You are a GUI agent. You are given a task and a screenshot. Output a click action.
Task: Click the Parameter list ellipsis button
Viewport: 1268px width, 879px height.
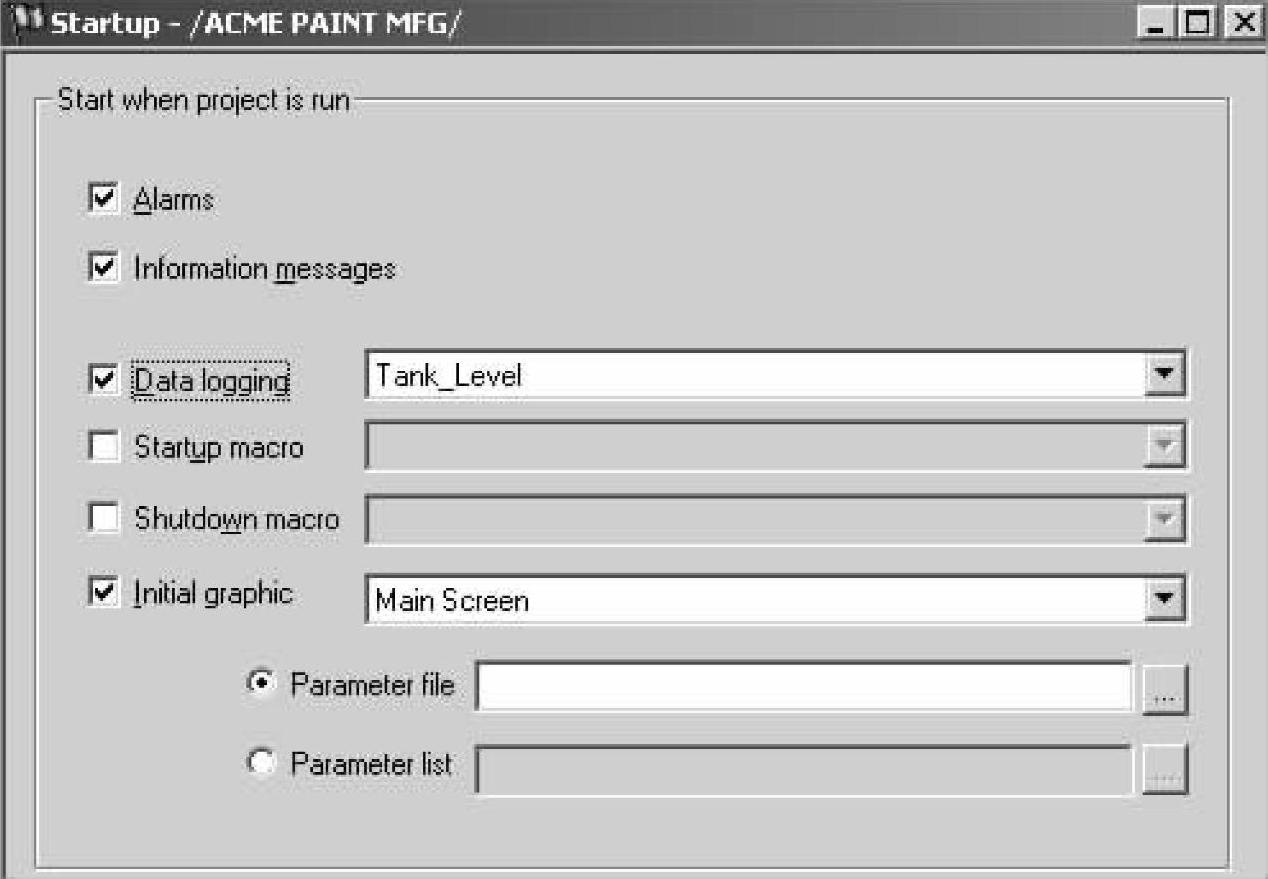point(1164,770)
